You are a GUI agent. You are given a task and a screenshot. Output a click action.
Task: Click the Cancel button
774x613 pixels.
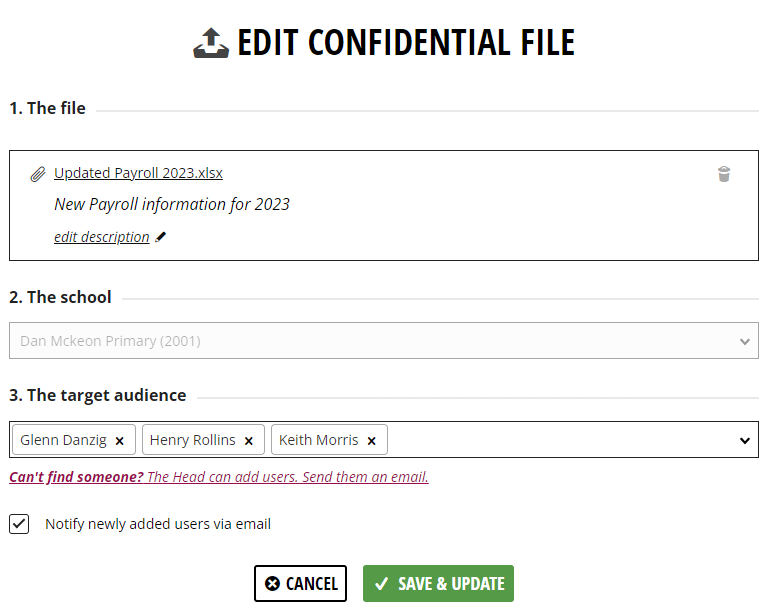tap(300, 583)
